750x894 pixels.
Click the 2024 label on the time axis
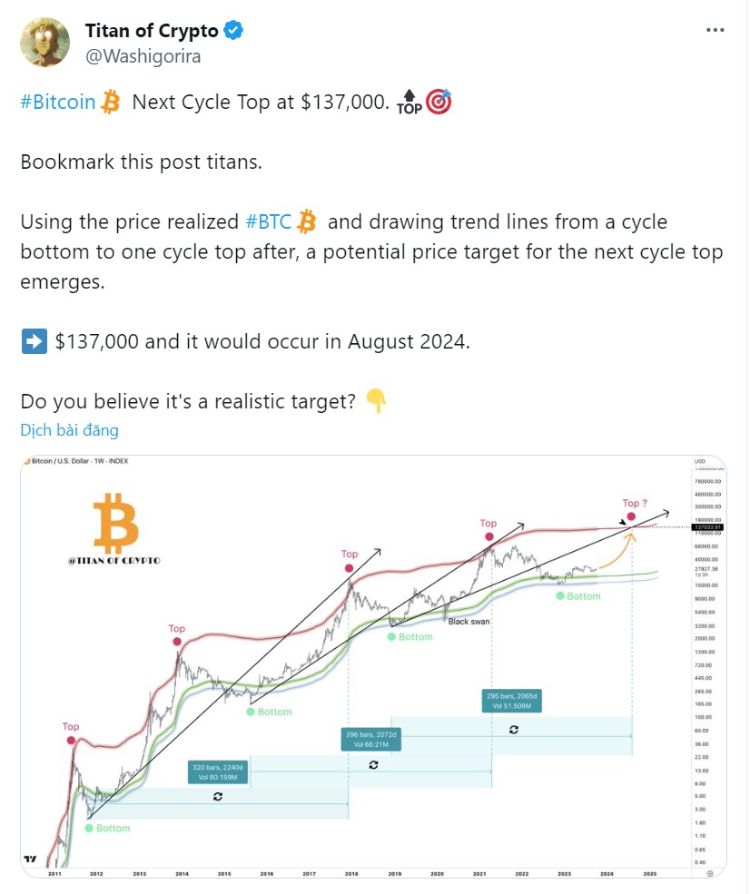pos(606,873)
